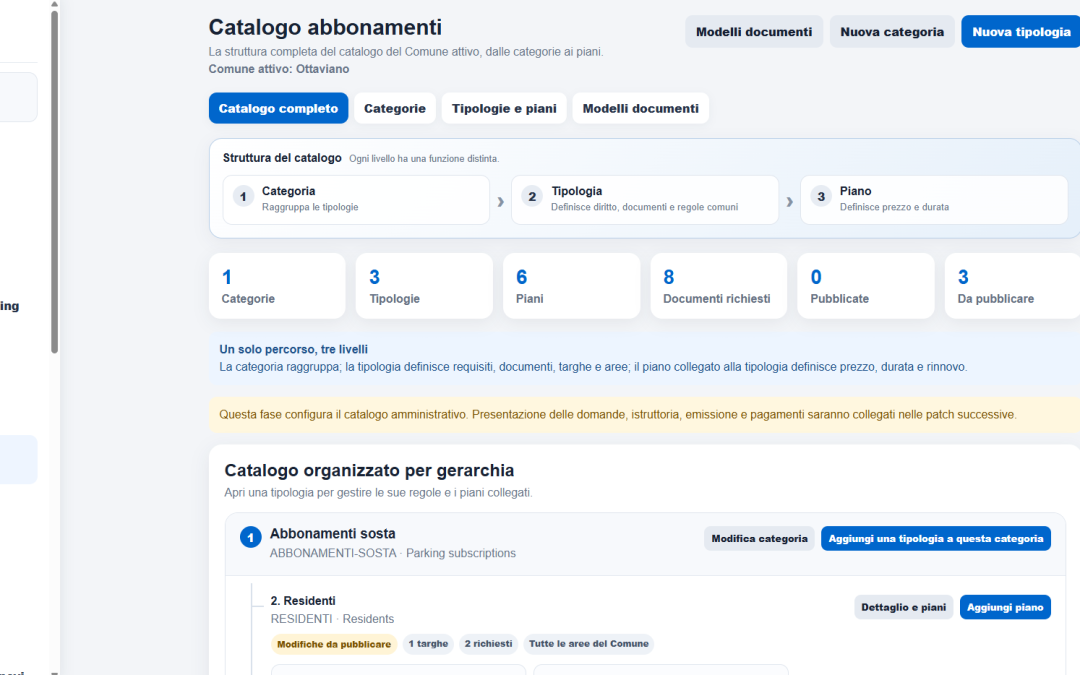The image size is (1080, 675).
Task: Click the chevron between Categoria and Tipologia
Action: click(501, 202)
